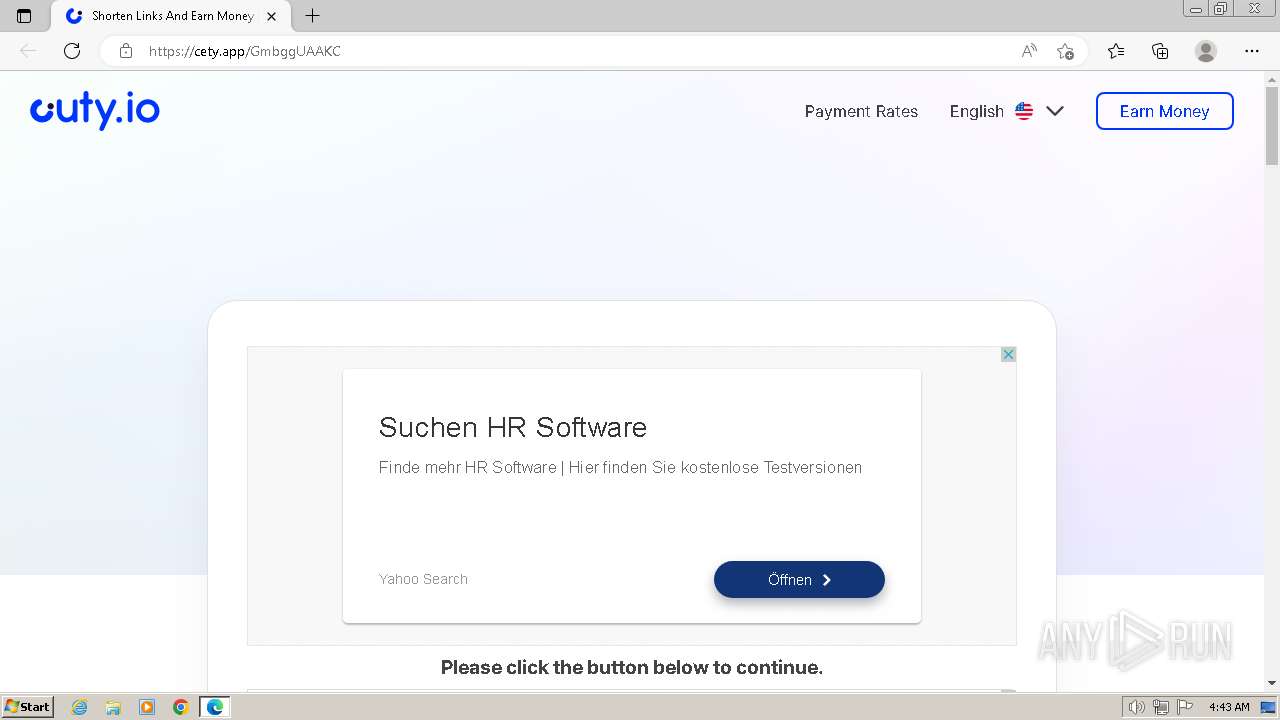The image size is (1280, 720).
Task: Refresh the current page
Action: click(x=72, y=51)
